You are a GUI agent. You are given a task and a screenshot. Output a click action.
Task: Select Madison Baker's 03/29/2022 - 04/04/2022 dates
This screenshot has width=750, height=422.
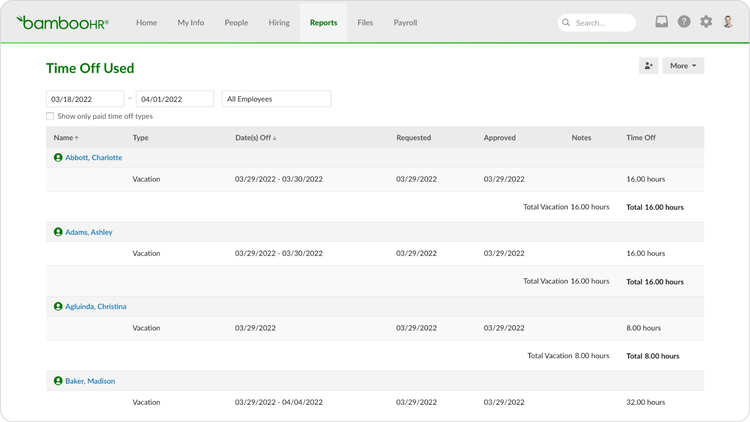(x=279, y=402)
